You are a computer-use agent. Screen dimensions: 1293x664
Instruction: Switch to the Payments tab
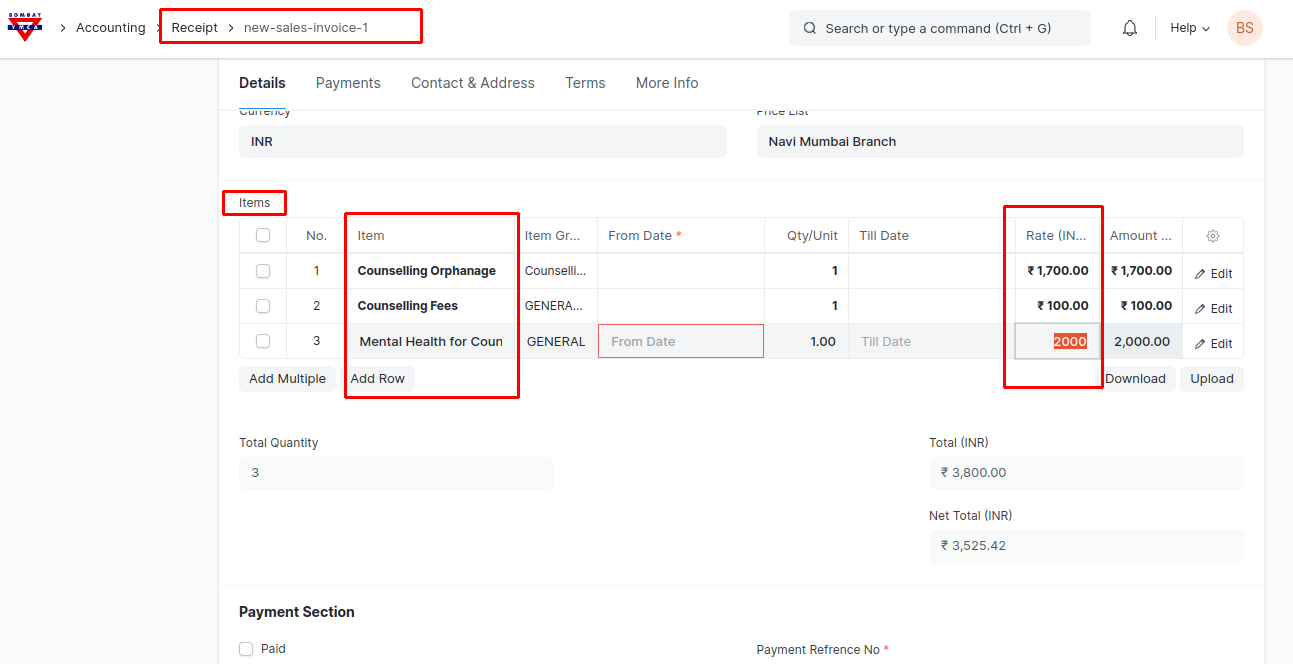pos(348,83)
